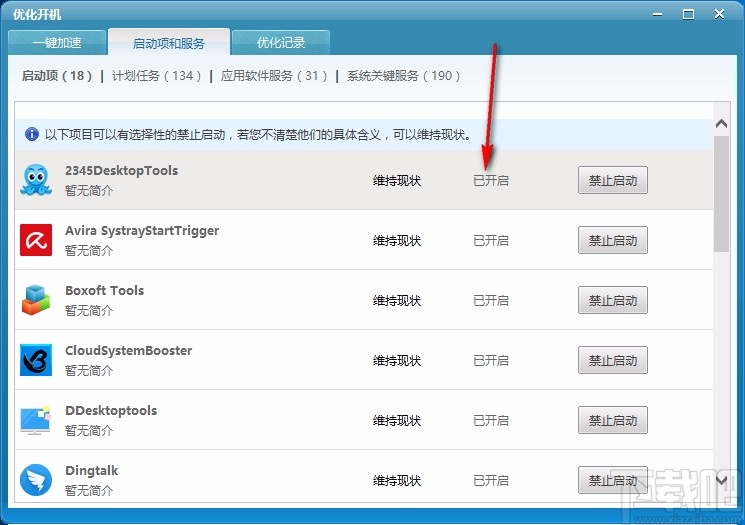
Task: Click the scroll up arrow of the list
Action: pos(721,124)
